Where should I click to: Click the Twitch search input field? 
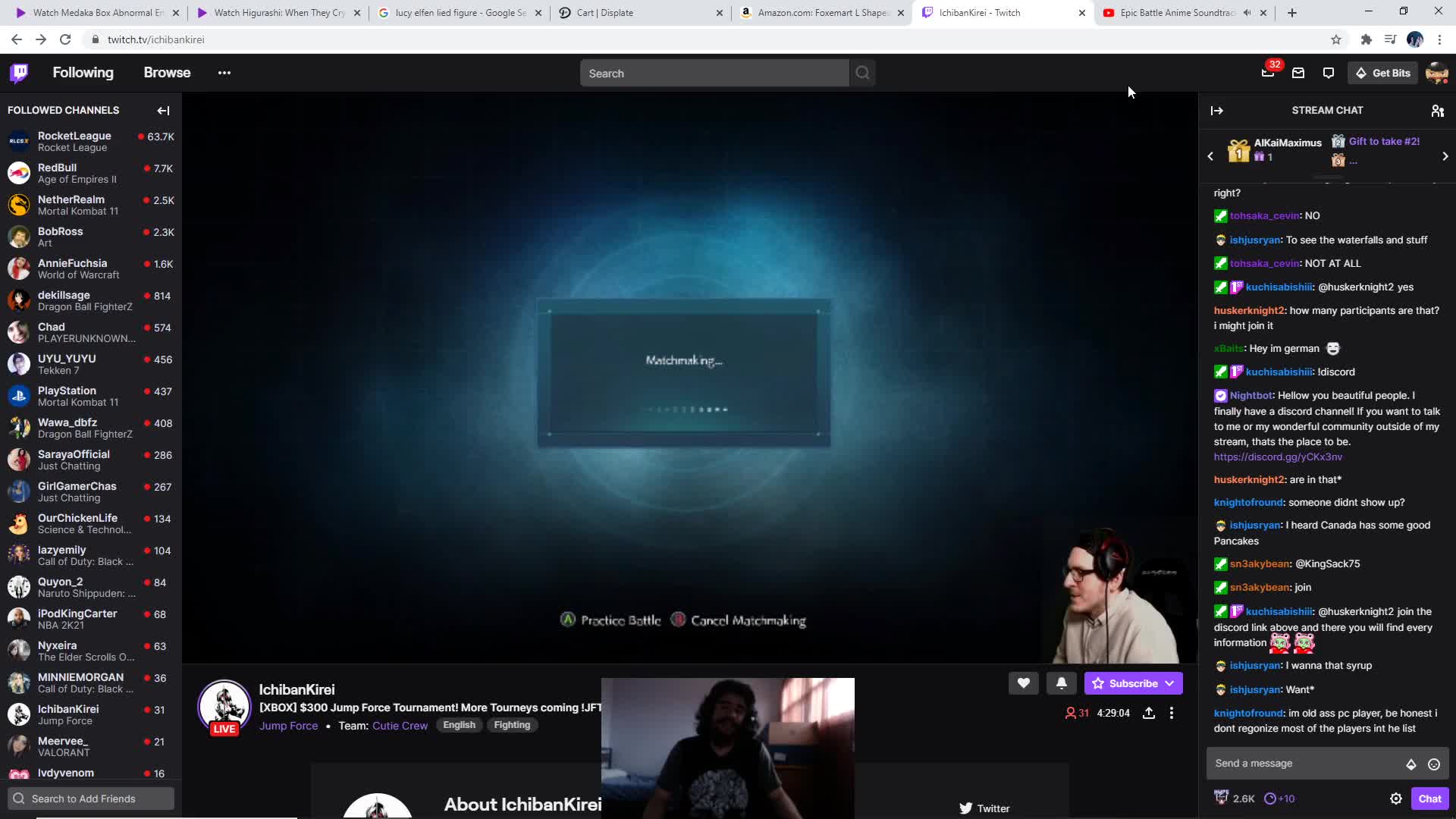coord(714,74)
